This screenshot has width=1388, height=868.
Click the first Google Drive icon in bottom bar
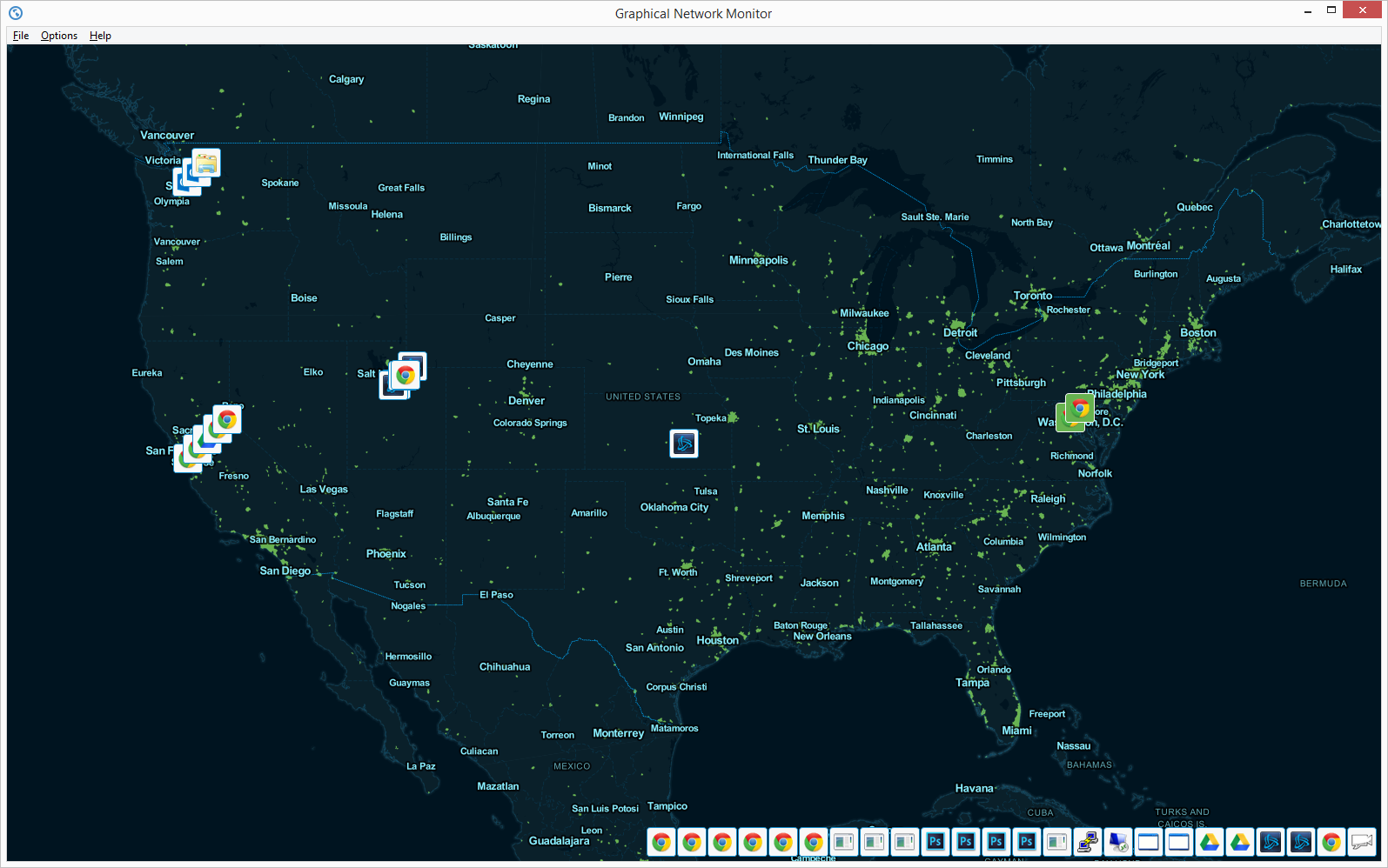pyautogui.click(x=1210, y=842)
